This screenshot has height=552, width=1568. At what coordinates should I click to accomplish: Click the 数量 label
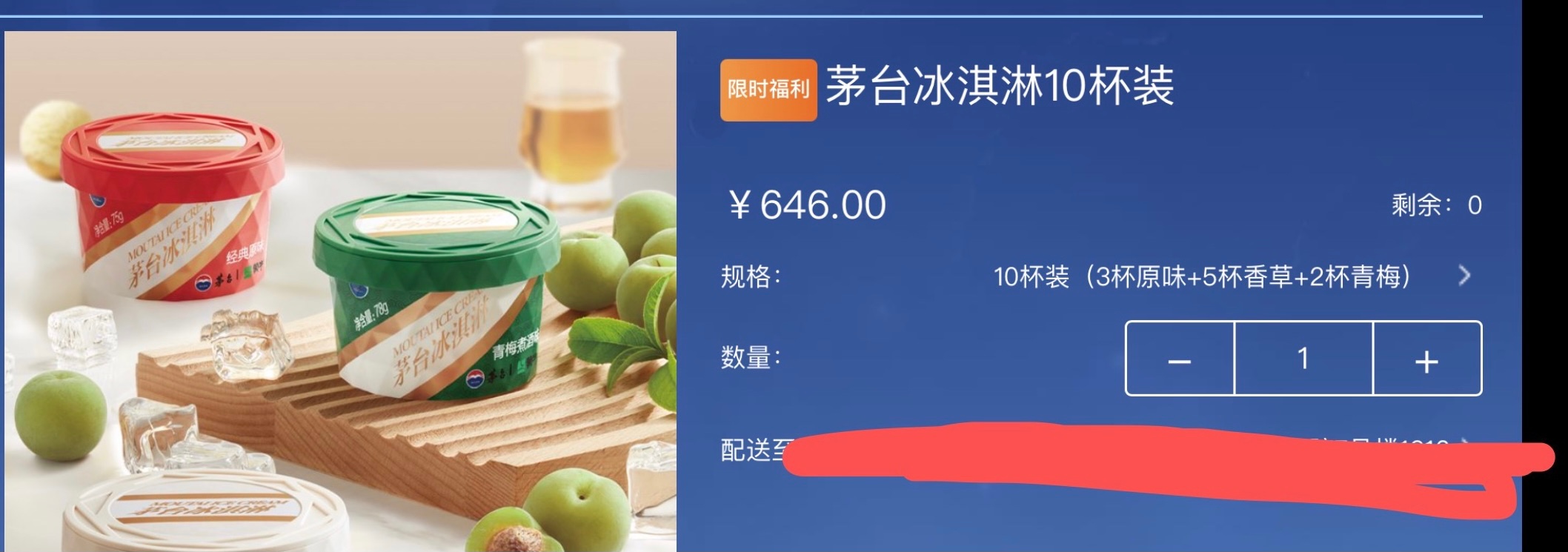(x=751, y=358)
